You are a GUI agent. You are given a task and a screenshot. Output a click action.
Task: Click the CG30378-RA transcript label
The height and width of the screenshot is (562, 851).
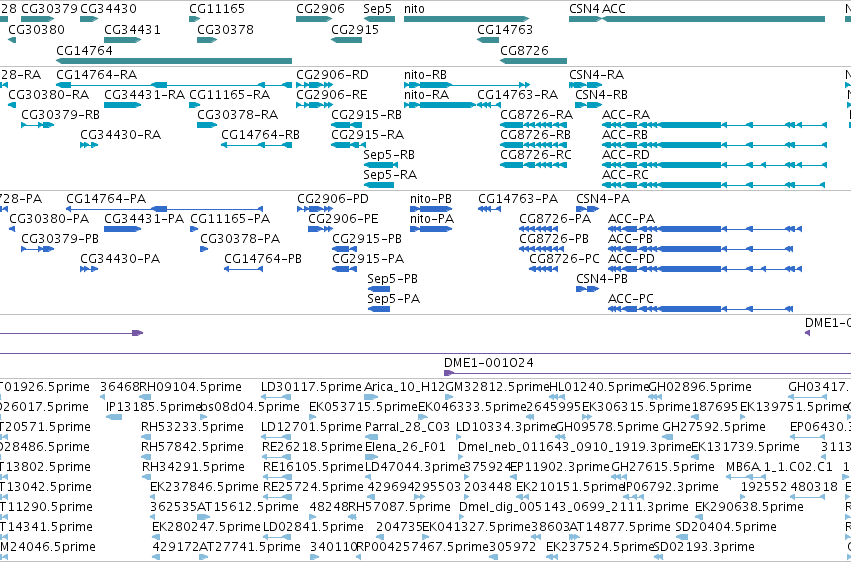point(238,114)
